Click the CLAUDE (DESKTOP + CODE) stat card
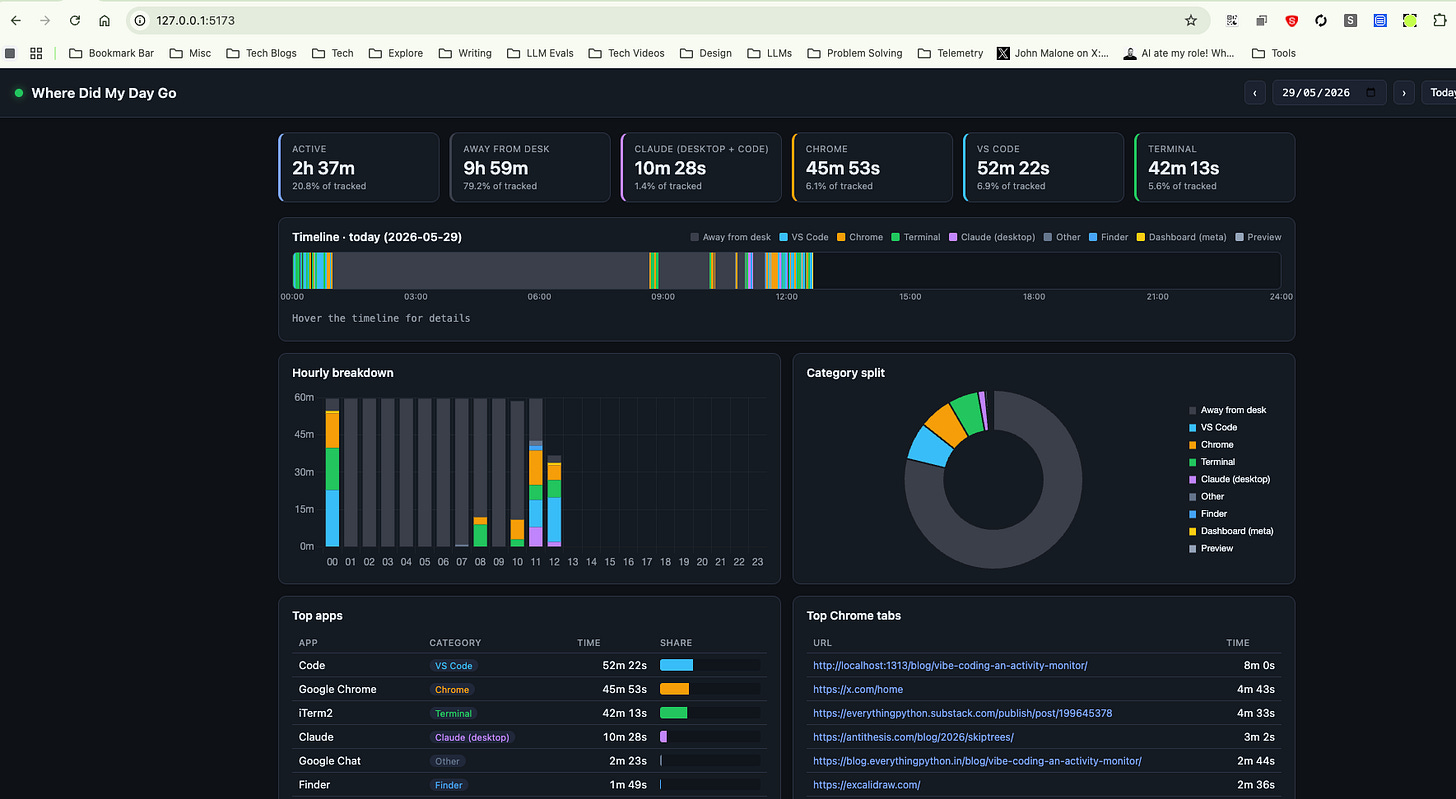 pos(701,168)
